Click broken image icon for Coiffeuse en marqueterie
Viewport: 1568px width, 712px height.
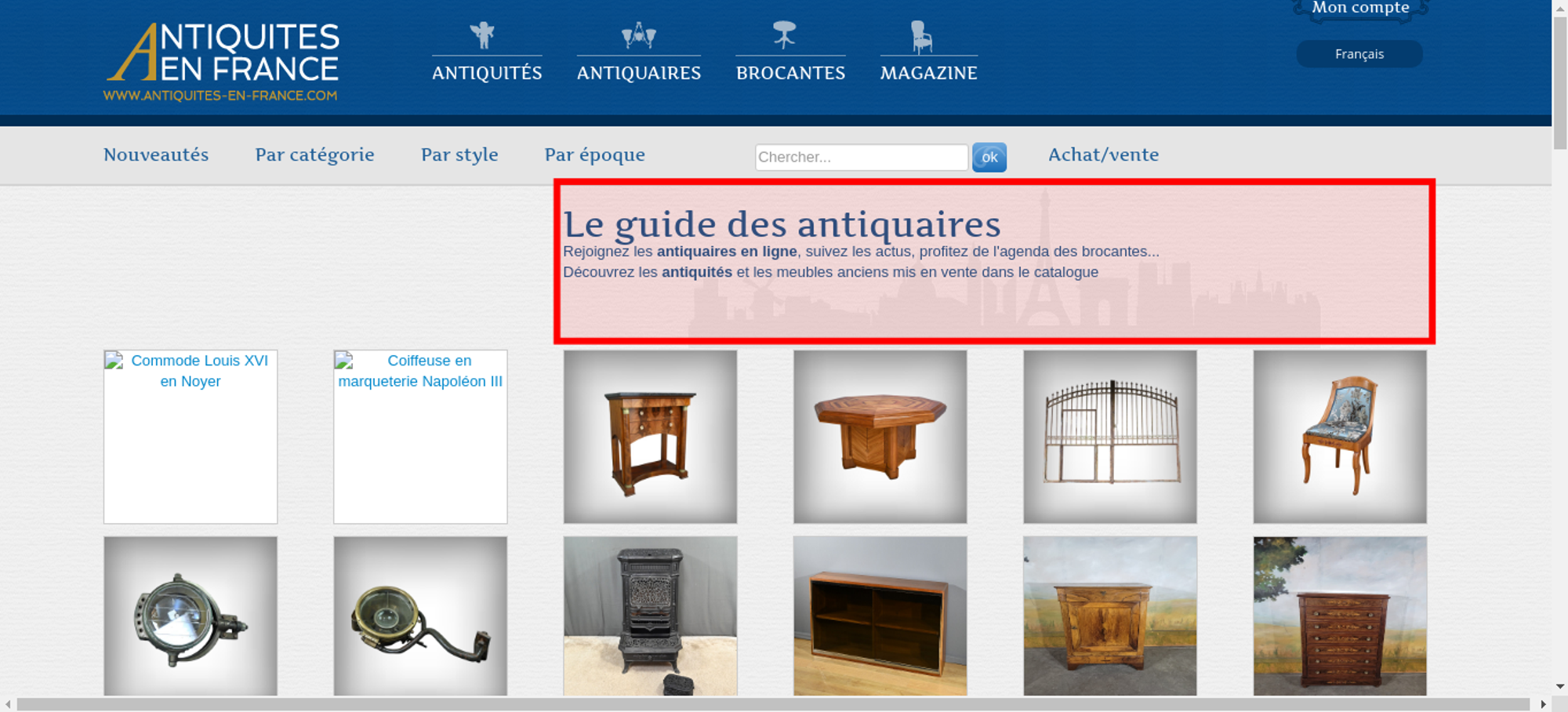click(344, 361)
